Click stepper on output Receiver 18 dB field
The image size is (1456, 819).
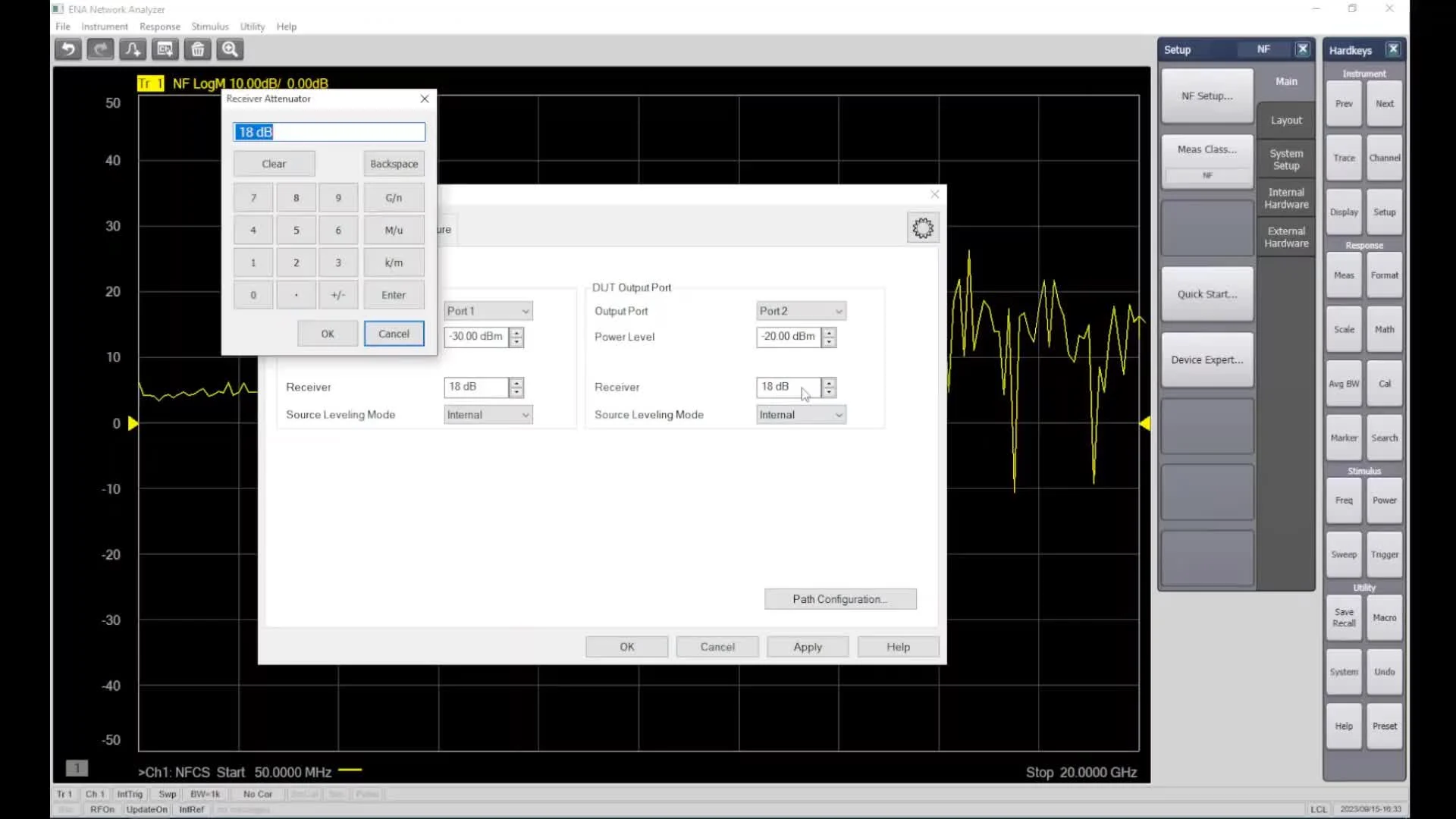829,388
